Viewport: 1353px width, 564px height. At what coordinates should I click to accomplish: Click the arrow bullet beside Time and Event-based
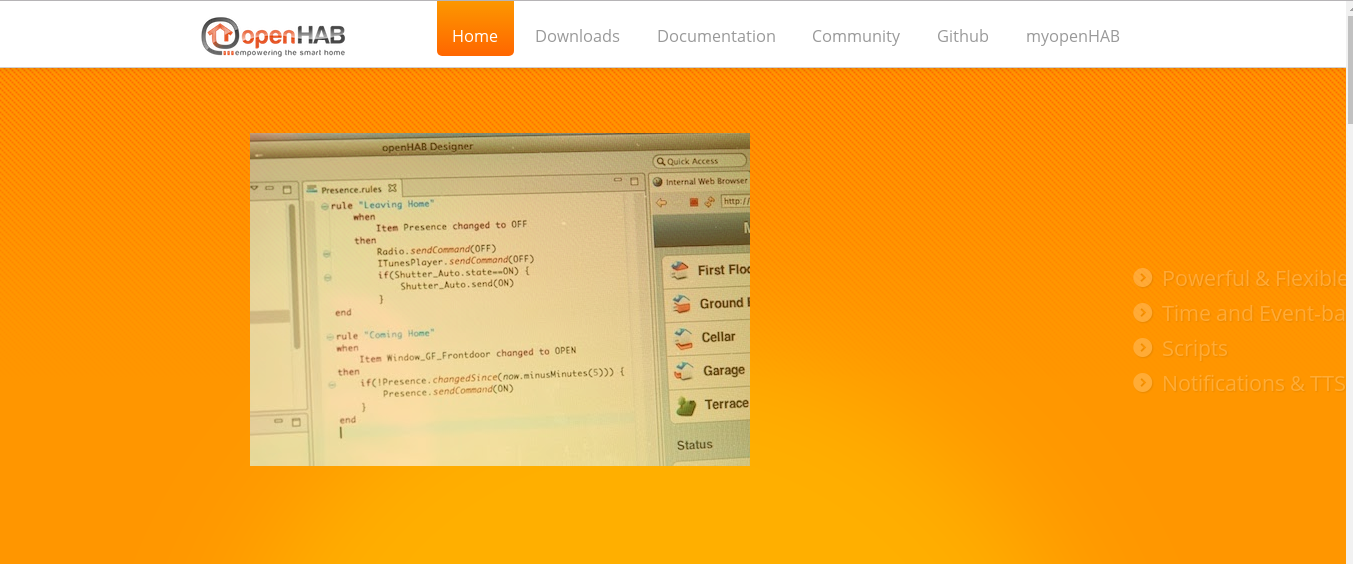[1143, 313]
